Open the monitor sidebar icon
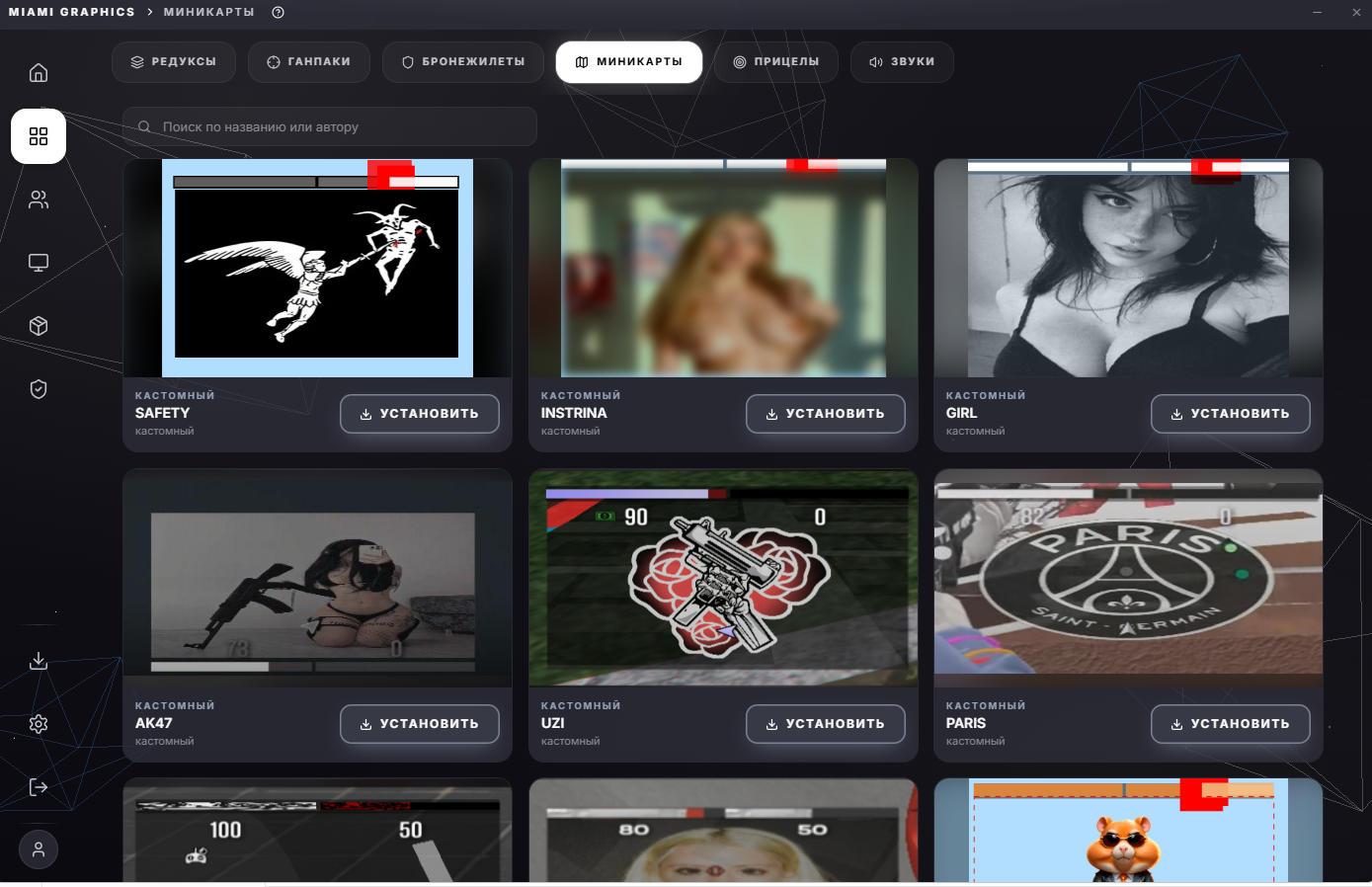Image resolution: width=1372 pixels, height=887 pixels. 39,263
